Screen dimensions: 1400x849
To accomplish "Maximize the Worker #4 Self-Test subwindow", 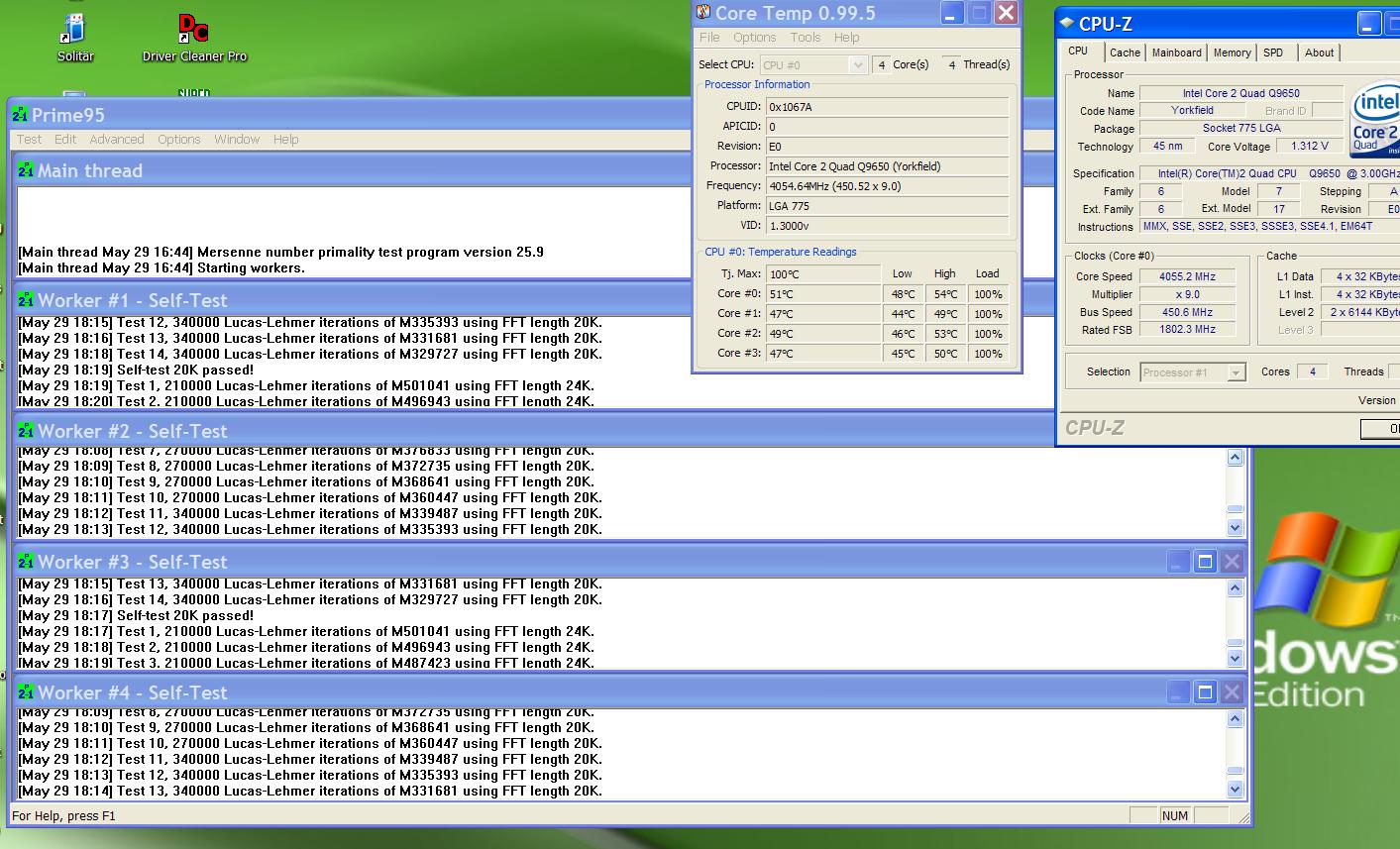I will (1205, 692).
